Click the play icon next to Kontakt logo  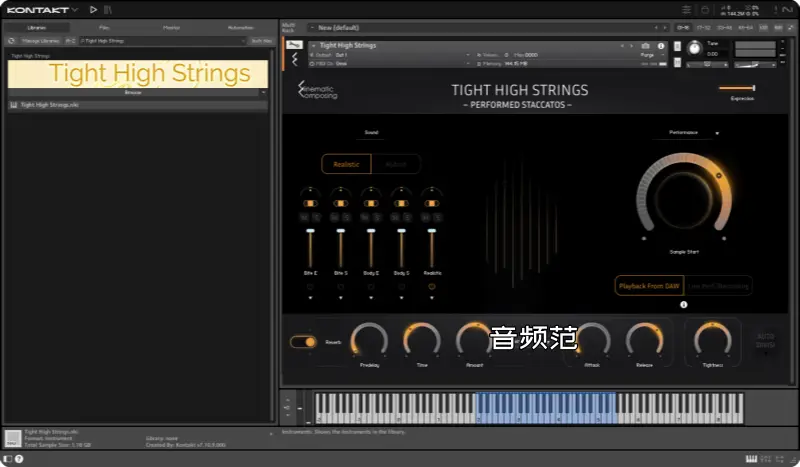pos(93,10)
